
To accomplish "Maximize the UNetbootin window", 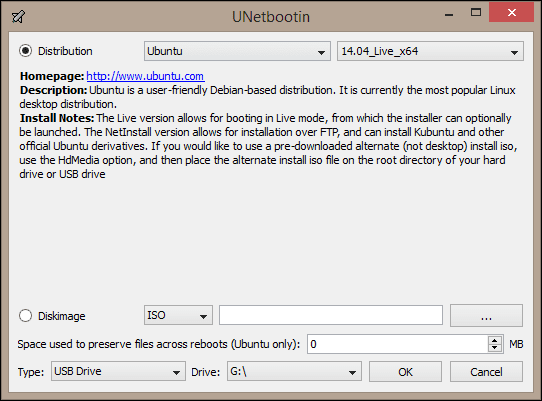I will pos(476,13).
